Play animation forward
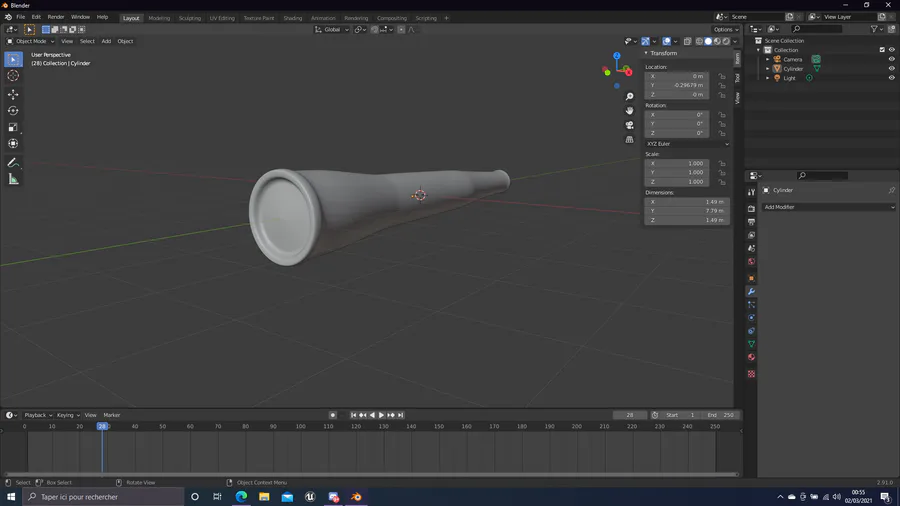 click(x=381, y=415)
